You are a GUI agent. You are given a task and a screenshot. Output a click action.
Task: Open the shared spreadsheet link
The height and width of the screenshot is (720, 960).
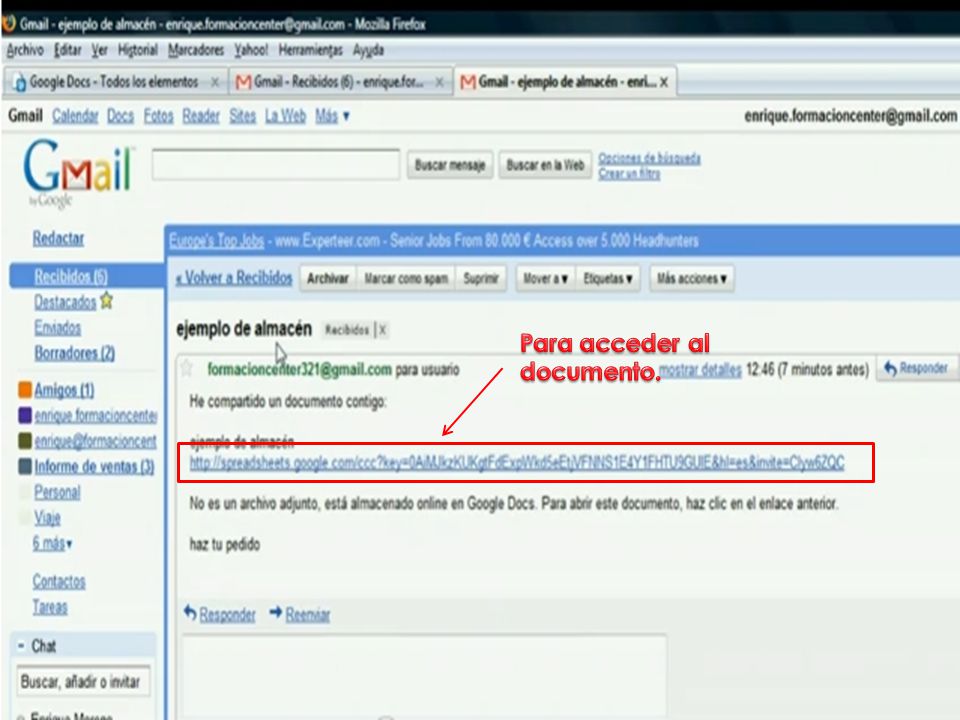517,463
